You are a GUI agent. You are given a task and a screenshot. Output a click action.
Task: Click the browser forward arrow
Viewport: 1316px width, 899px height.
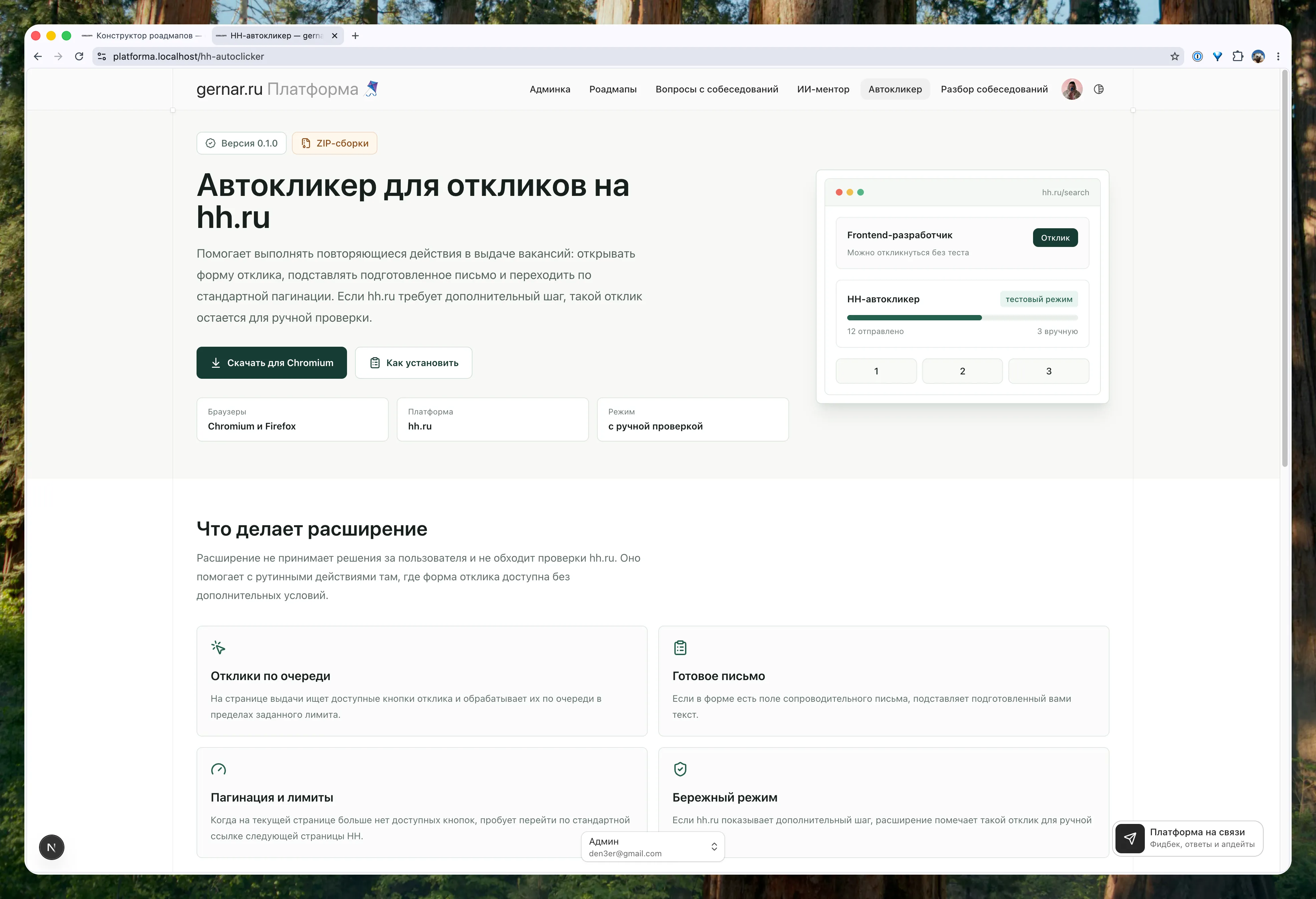tap(58, 56)
